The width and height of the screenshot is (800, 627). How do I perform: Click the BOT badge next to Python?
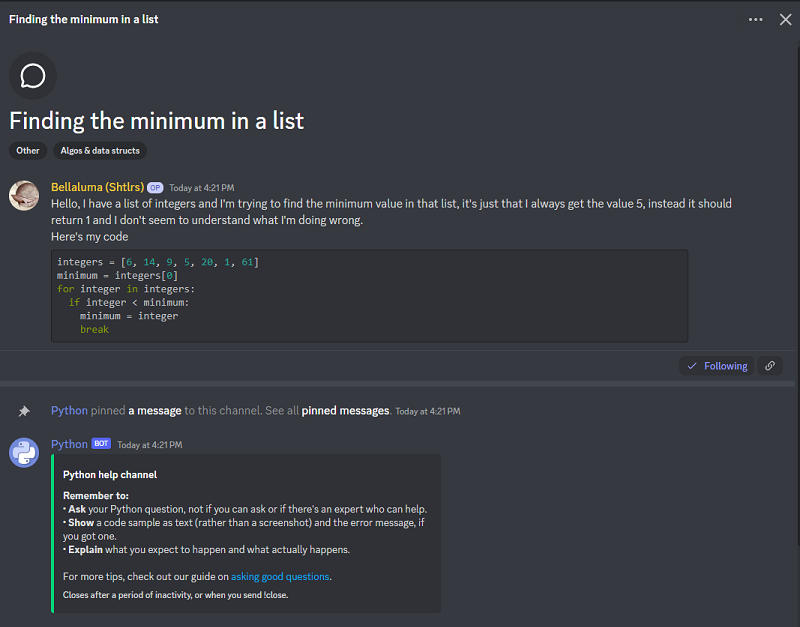100,444
